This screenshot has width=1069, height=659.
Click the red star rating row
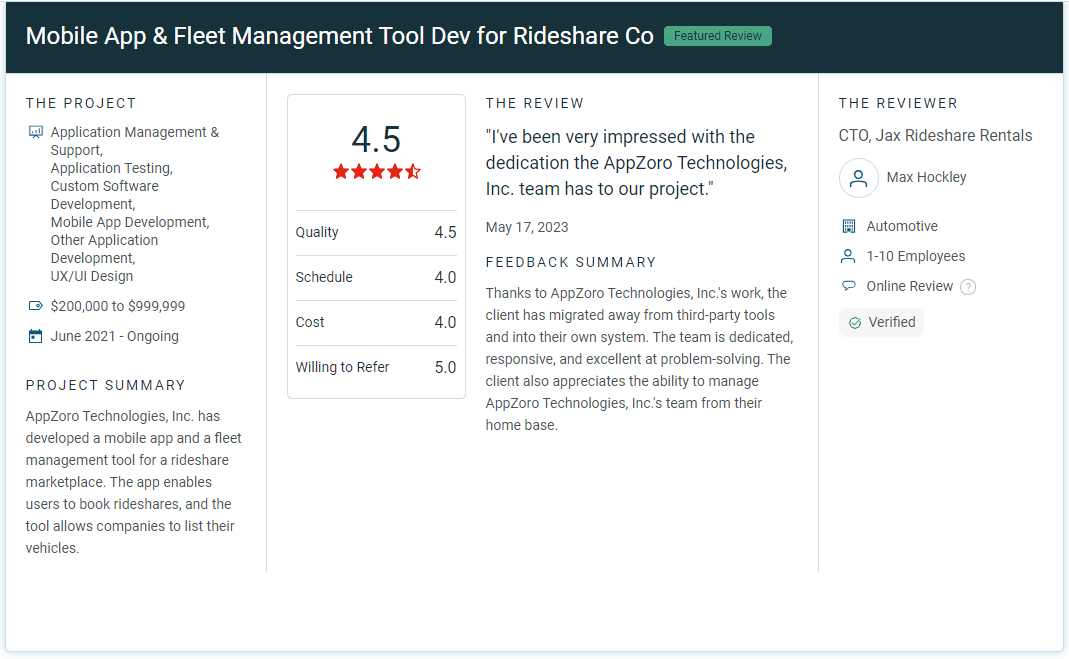click(x=376, y=172)
